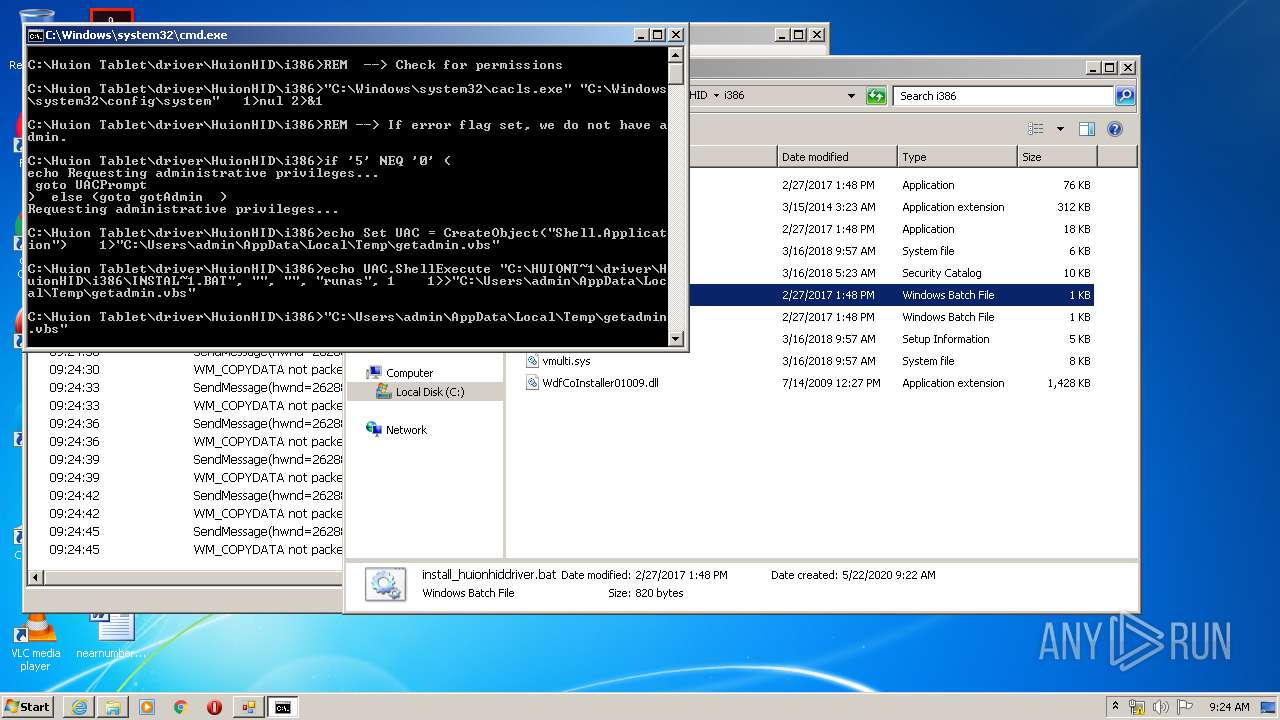
Task: Switch to cmd.exe taskbar button
Action: pyautogui.click(x=283, y=707)
